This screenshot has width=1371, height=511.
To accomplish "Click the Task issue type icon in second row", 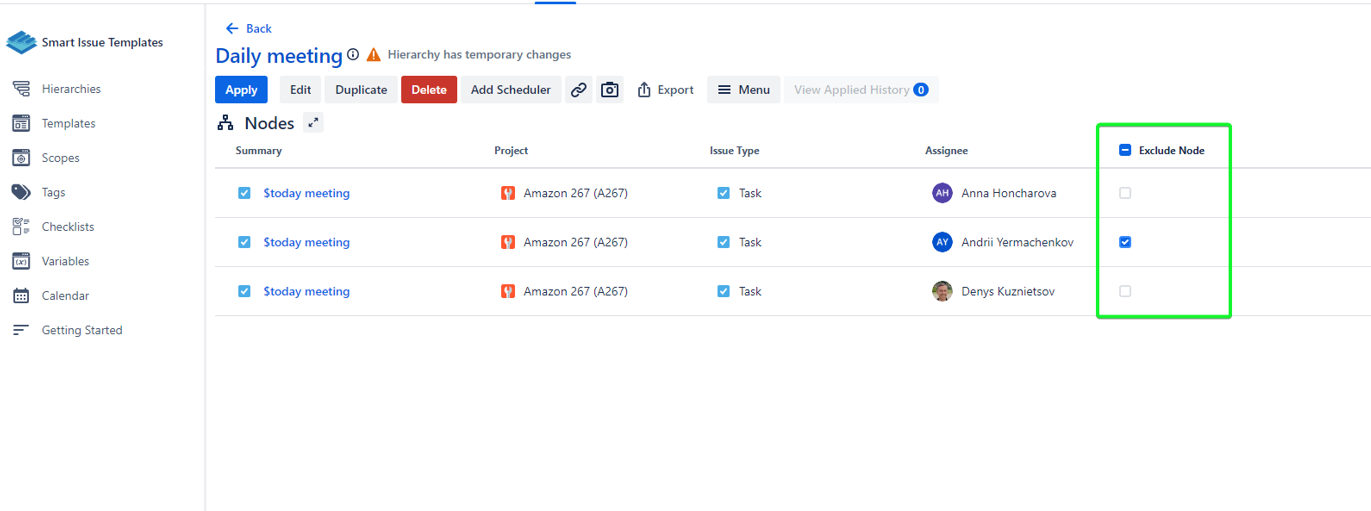I will pos(723,242).
